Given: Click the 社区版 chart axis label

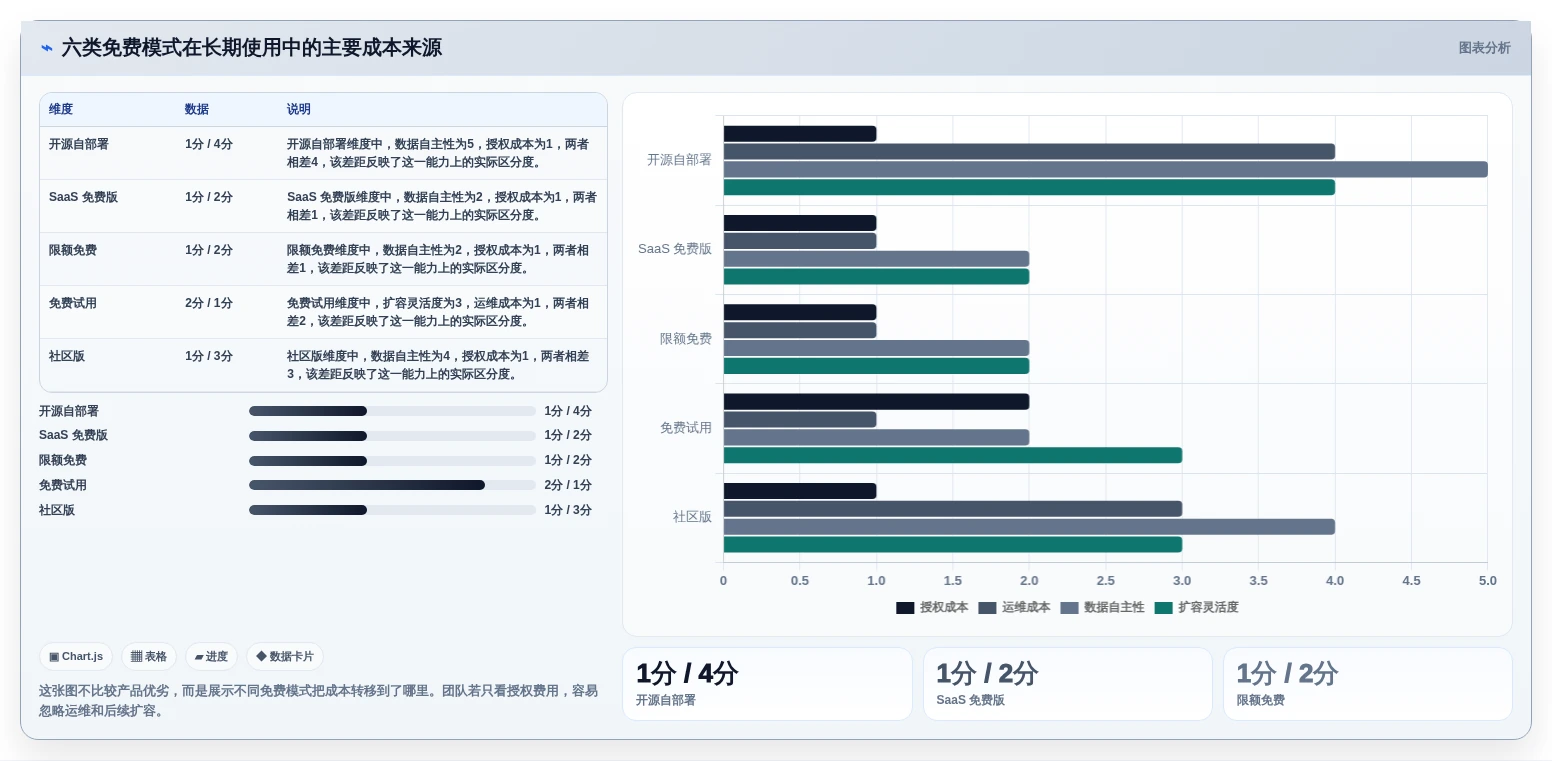Looking at the screenshot, I should [692, 517].
